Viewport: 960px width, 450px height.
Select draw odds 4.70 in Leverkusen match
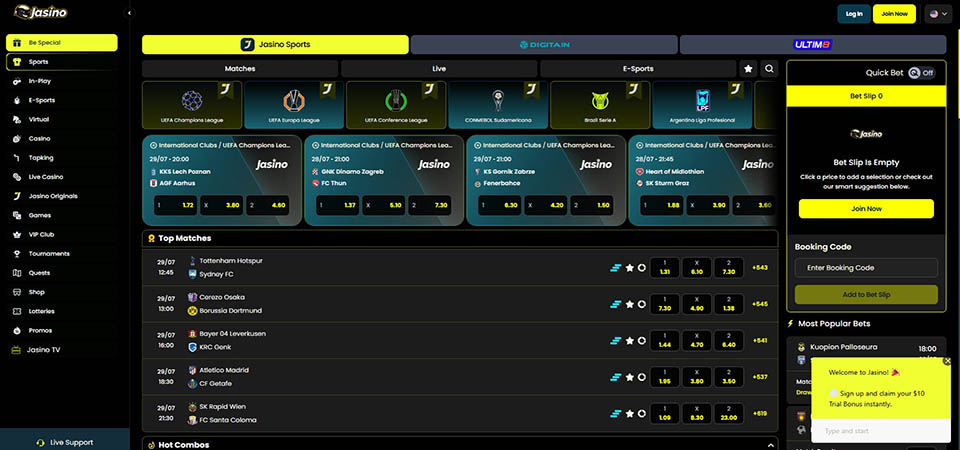coord(697,340)
